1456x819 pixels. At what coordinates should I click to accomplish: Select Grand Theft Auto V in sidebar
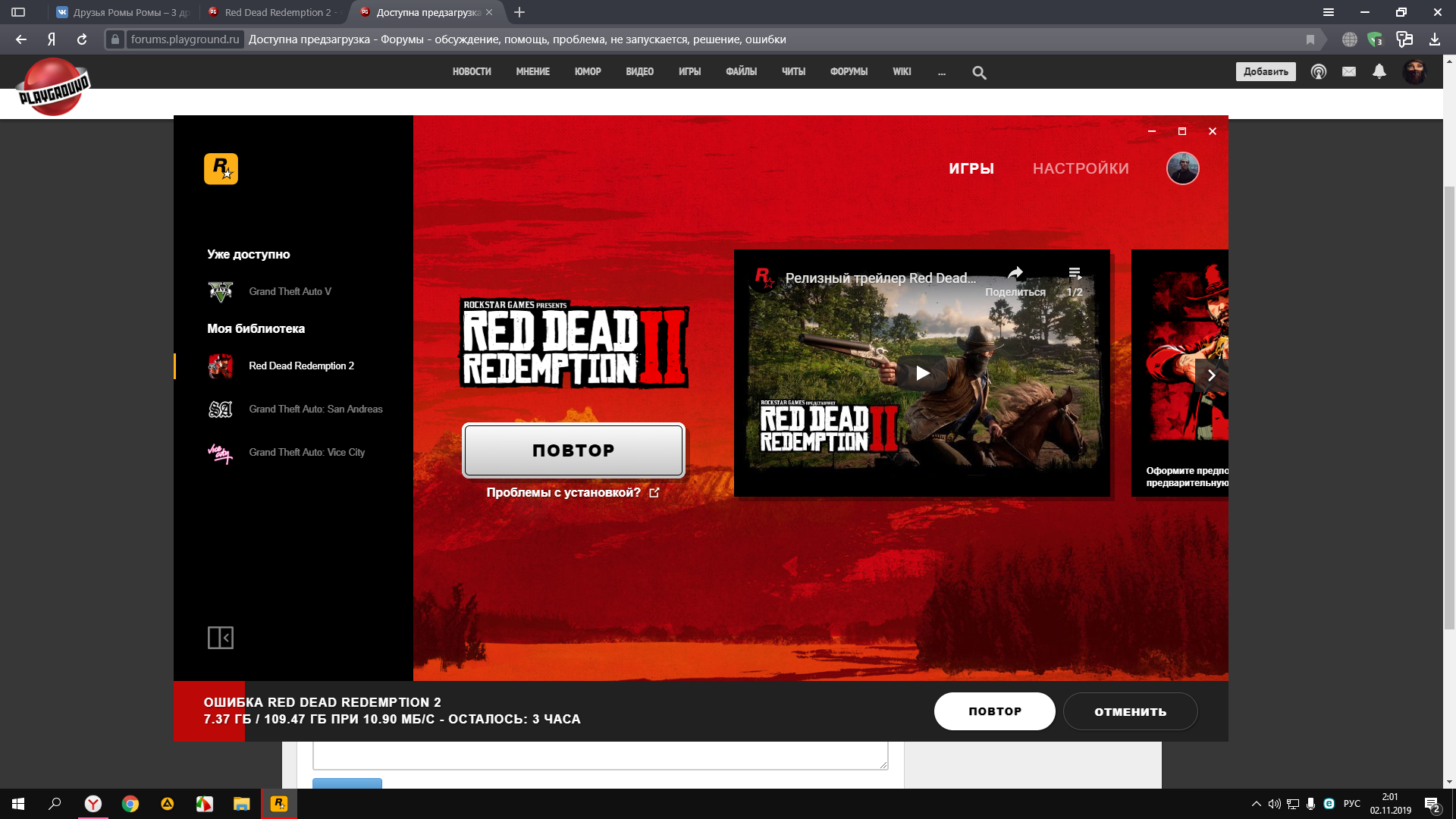289,291
